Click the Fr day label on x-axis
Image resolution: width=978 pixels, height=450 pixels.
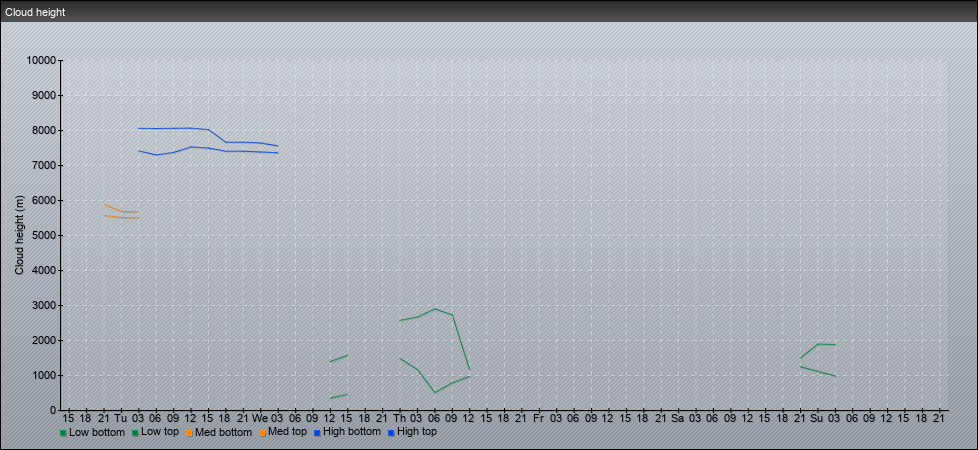[x=539, y=419]
